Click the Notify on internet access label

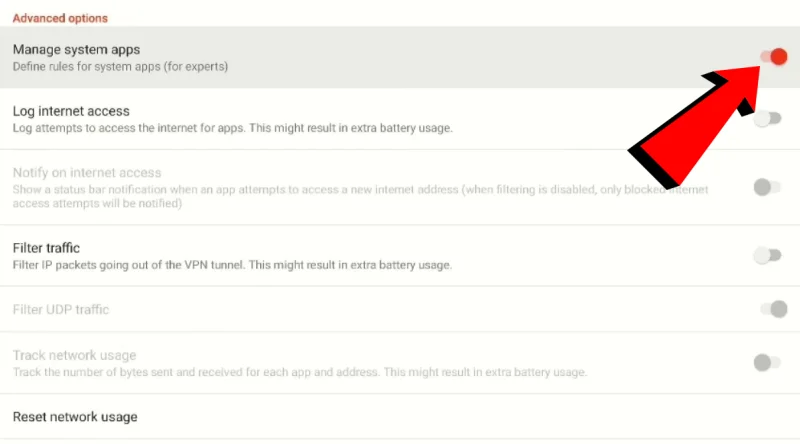coord(86,173)
